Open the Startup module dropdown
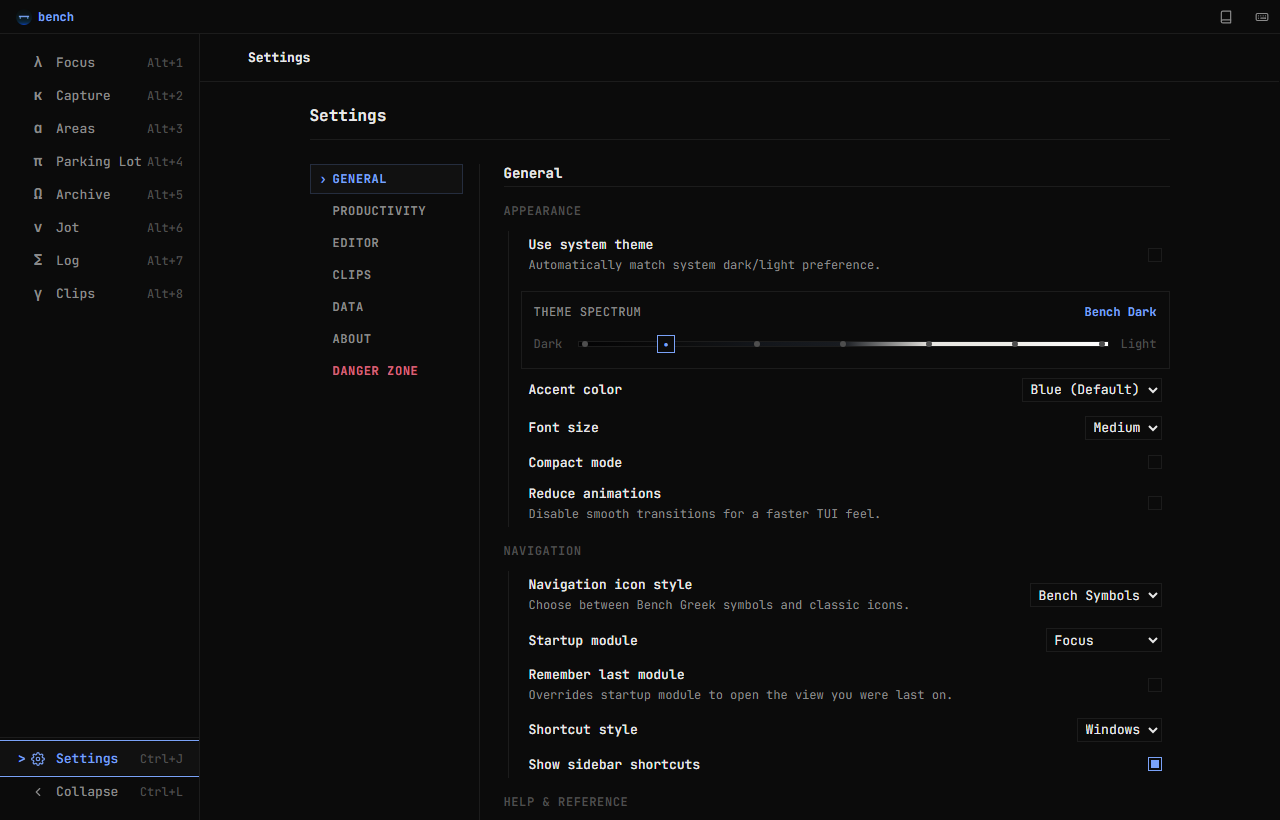 (x=1104, y=640)
